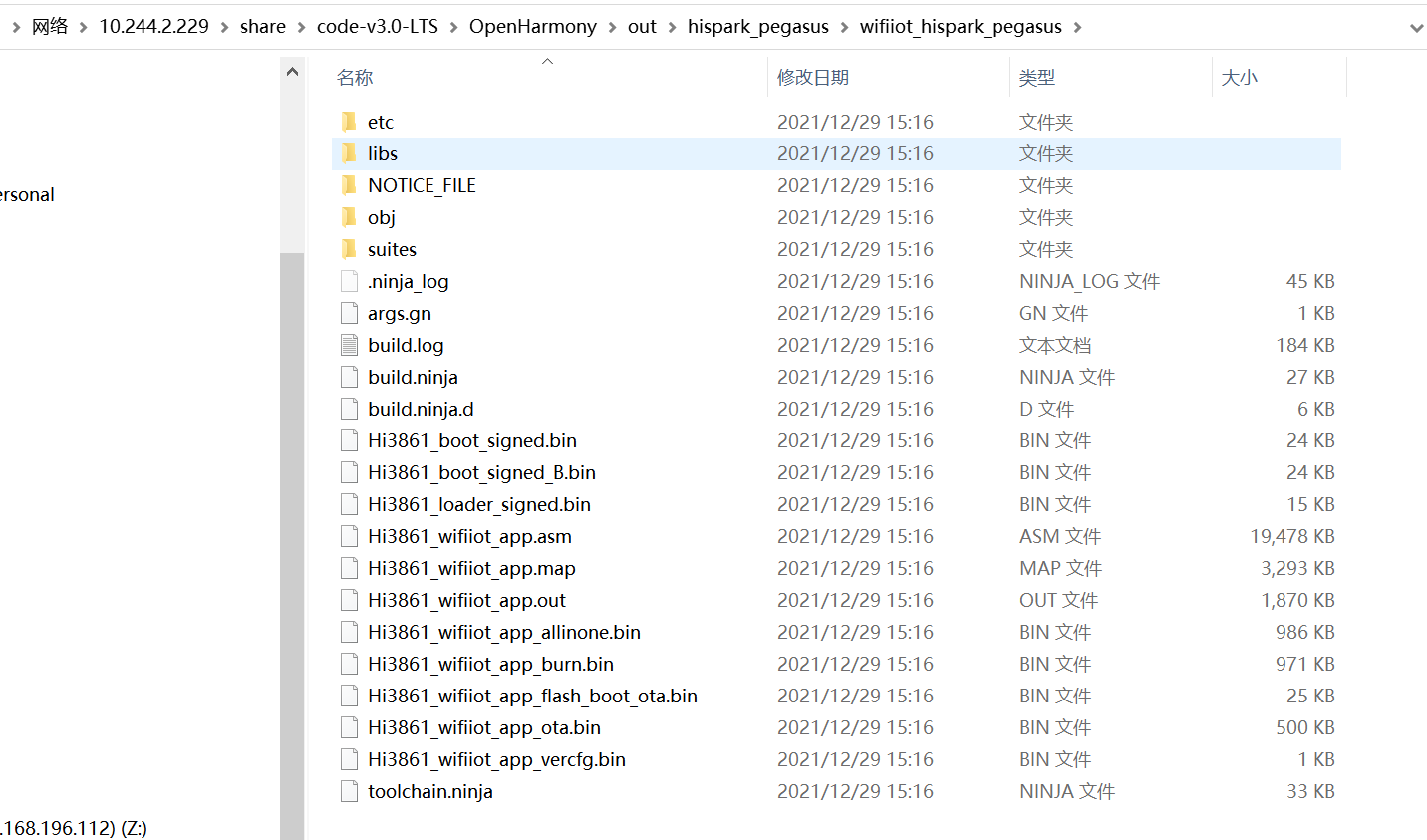The image size is (1427, 840).
Task: Select the etc folder icon
Action: (349, 122)
